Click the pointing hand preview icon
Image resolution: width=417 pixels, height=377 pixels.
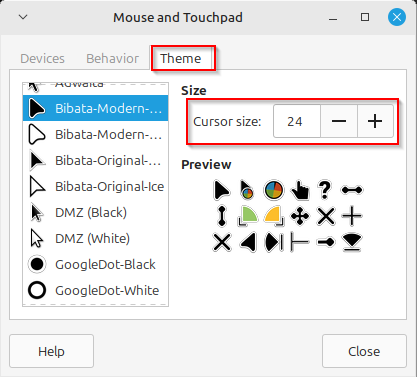tap(300, 190)
